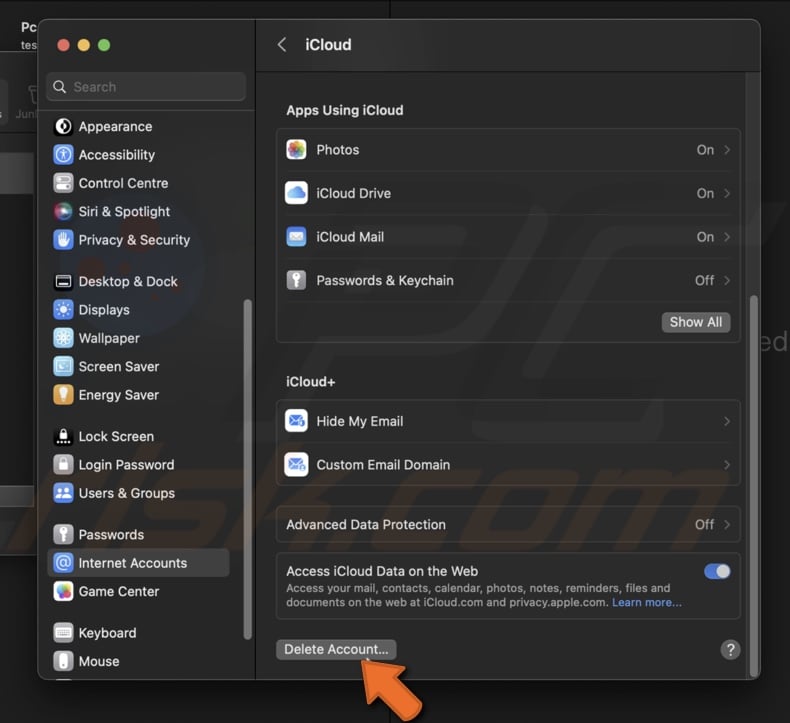Click the sidebar vertical scrollbar
The height and width of the screenshot is (723, 790).
pos(248,470)
